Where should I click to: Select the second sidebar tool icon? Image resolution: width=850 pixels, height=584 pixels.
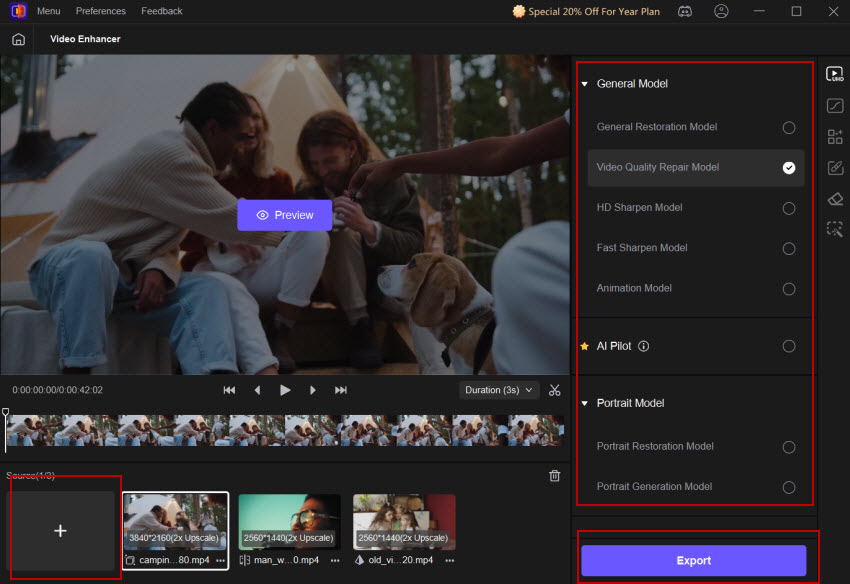click(x=835, y=106)
